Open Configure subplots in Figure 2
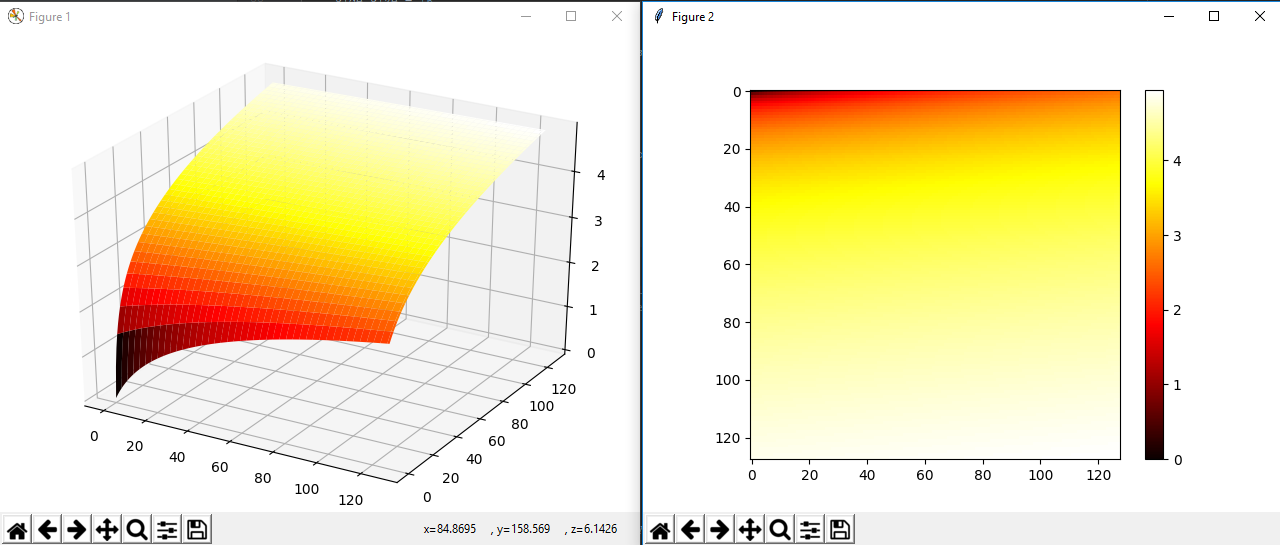1280x545 pixels. pos(810,530)
